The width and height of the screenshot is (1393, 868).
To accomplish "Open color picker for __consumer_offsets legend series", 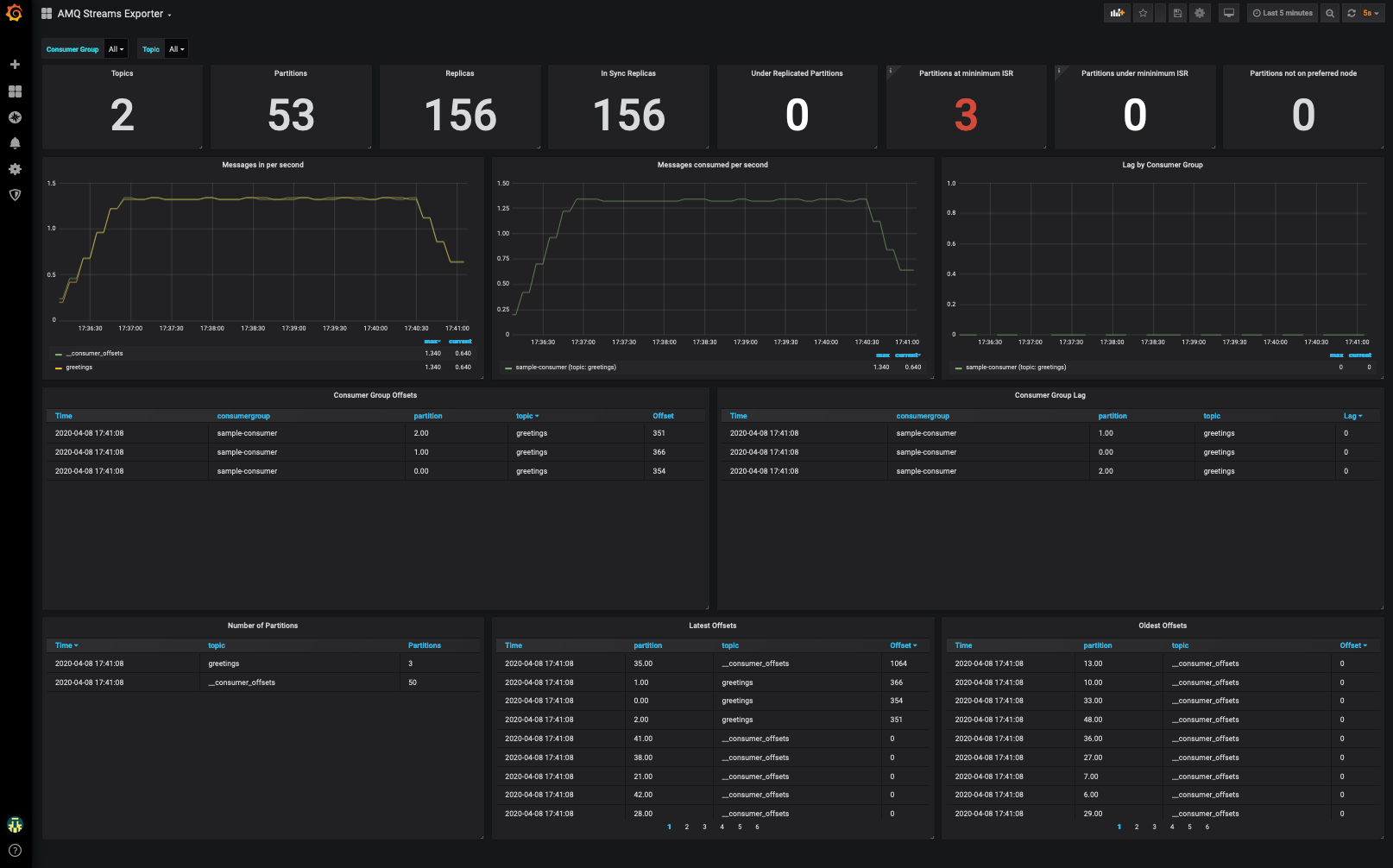I will tap(59, 355).
